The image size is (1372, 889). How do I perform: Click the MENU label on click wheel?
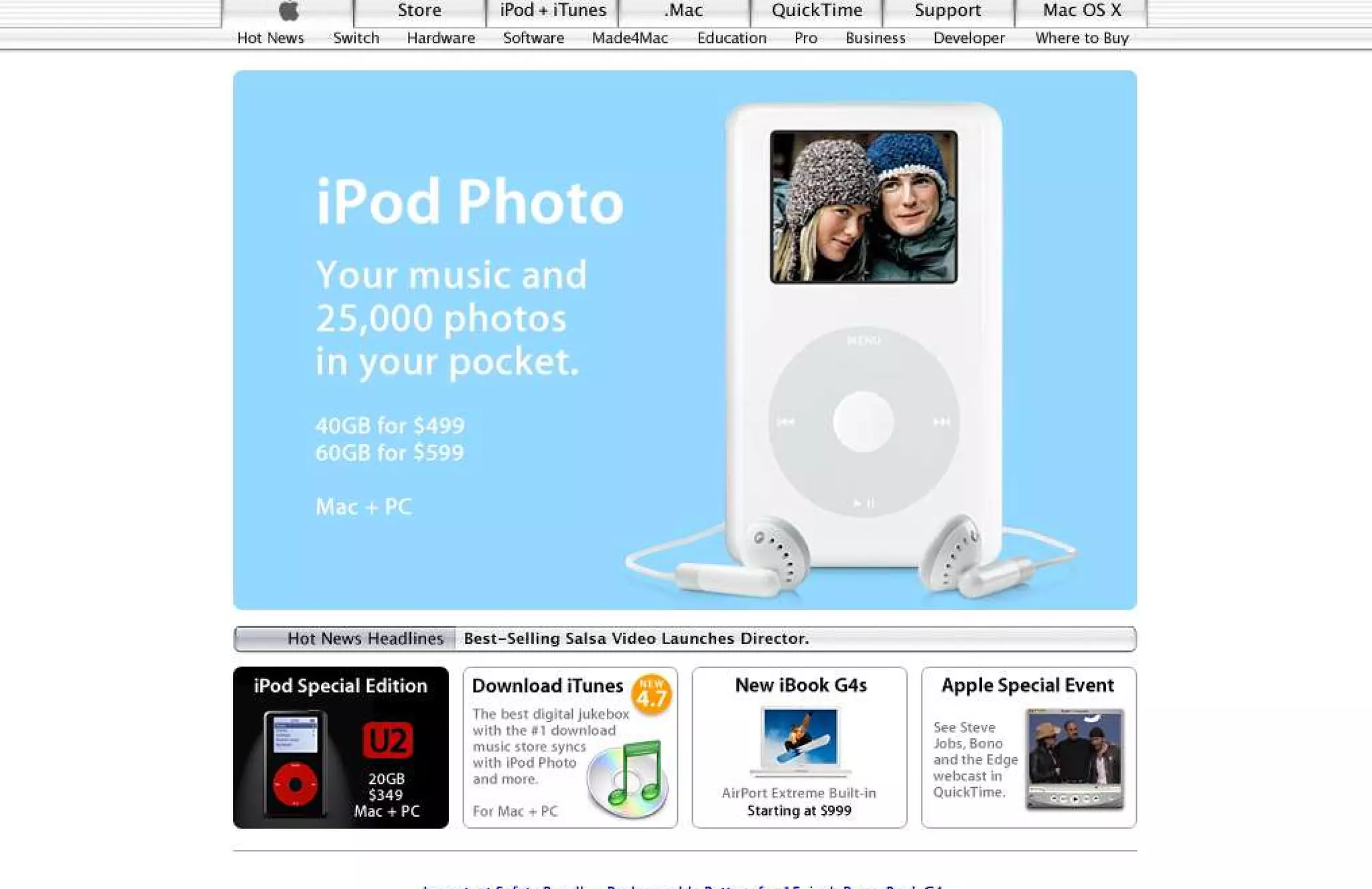pos(864,340)
